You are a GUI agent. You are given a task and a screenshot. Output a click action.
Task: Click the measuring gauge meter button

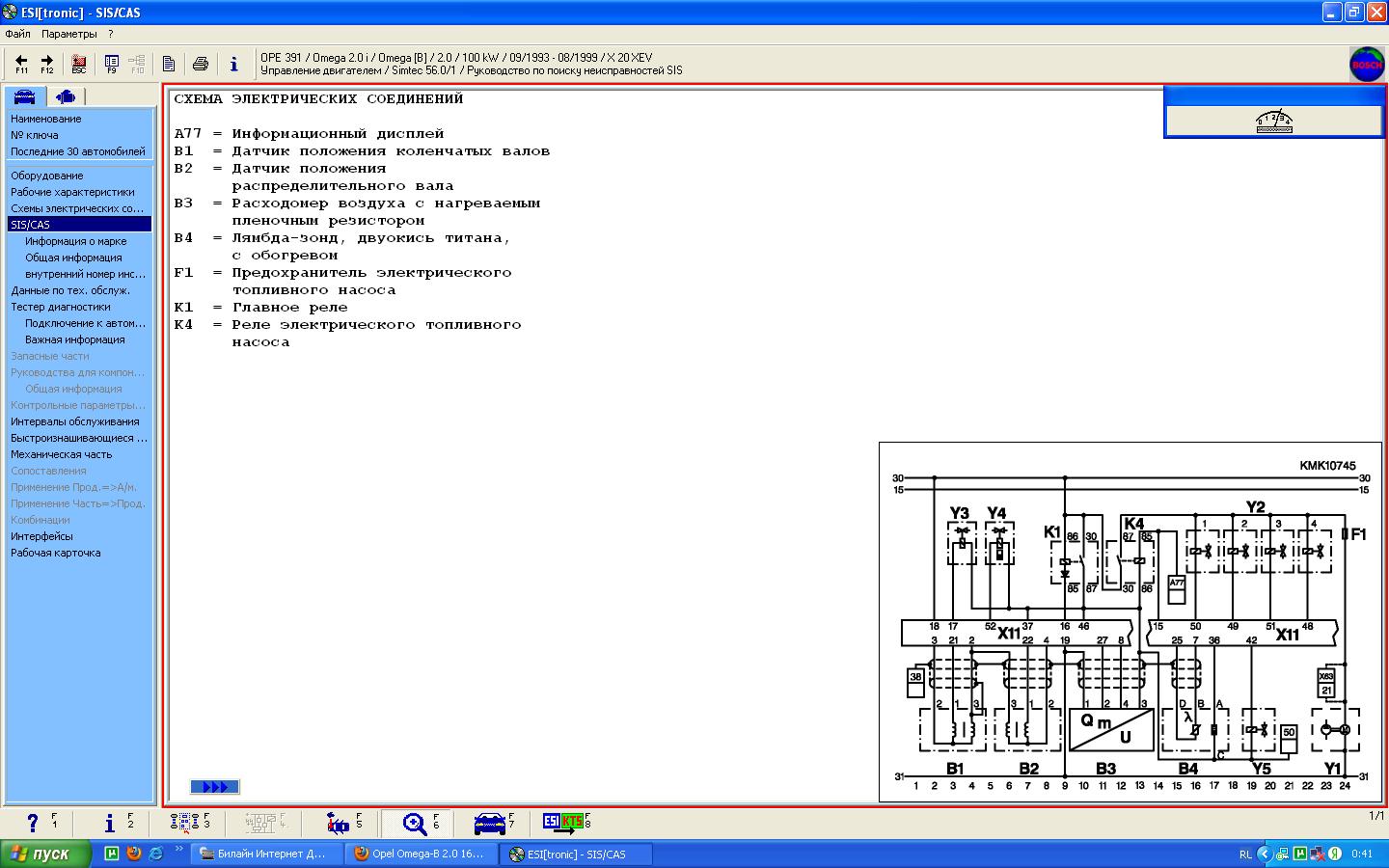1273,121
